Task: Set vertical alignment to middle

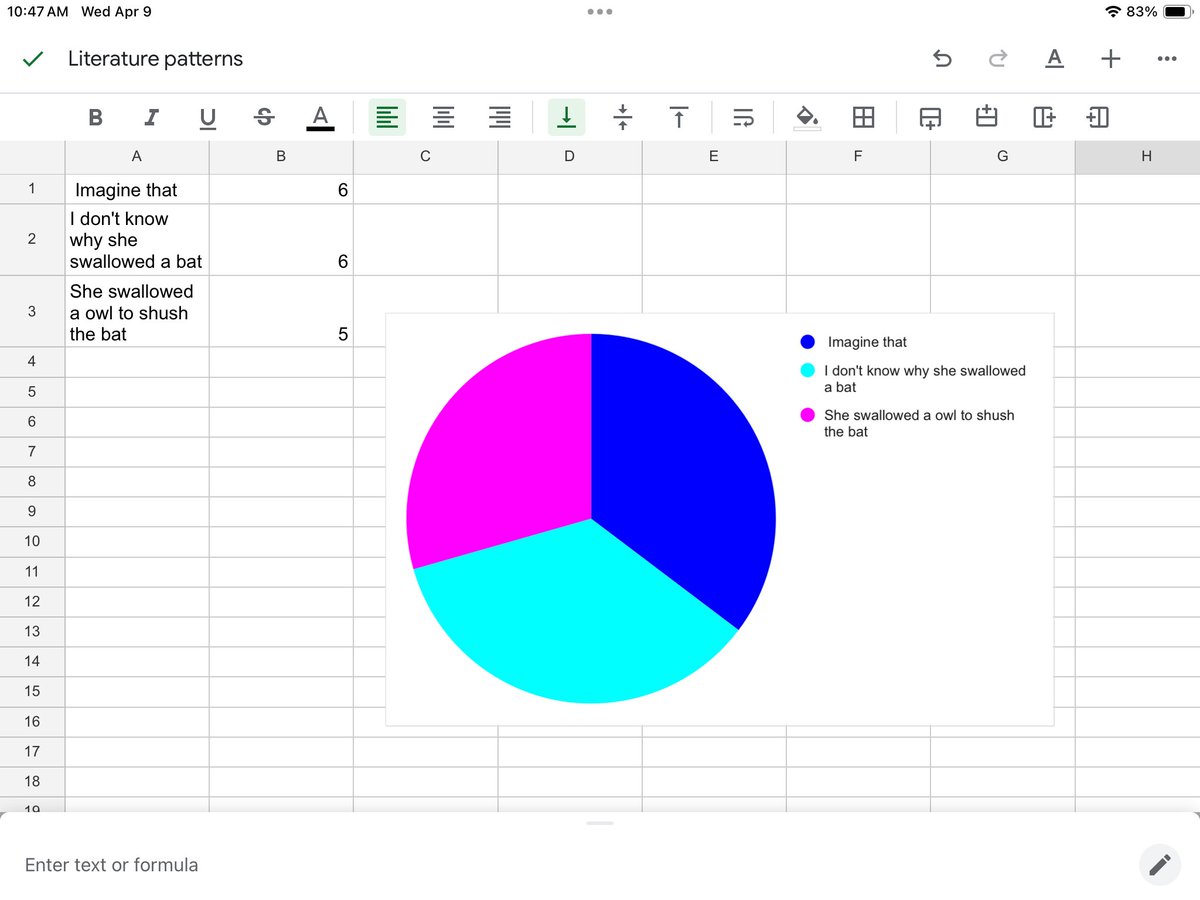Action: click(x=623, y=117)
